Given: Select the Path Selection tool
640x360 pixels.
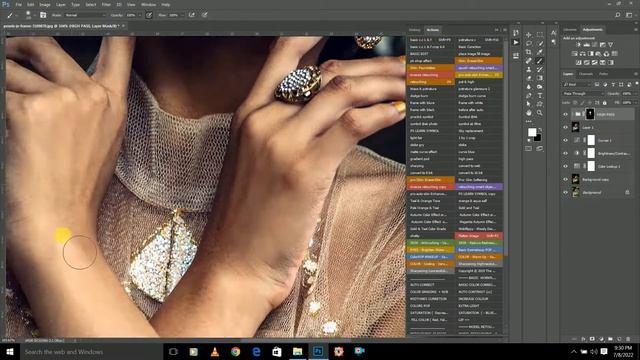Looking at the screenshot, I should (x=529, y=104).
